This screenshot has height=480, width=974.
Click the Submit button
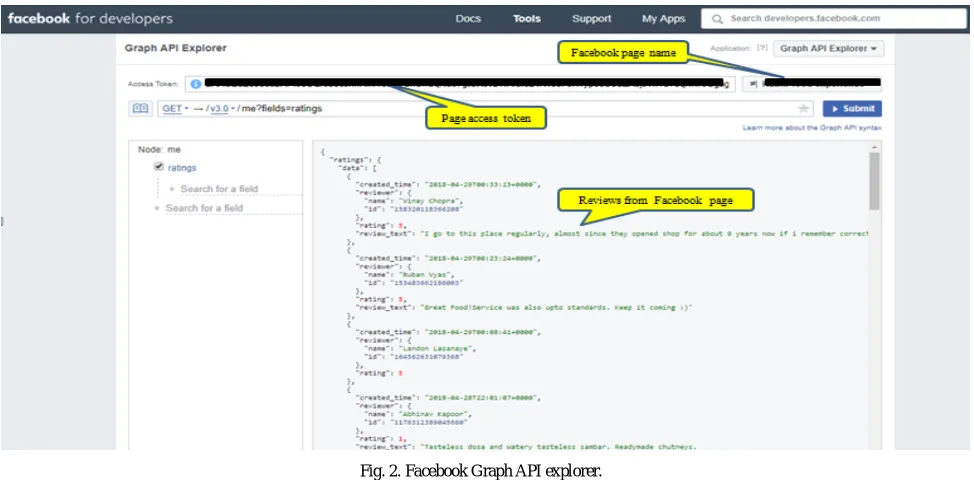pyautogui.click(x=852, y=109)
